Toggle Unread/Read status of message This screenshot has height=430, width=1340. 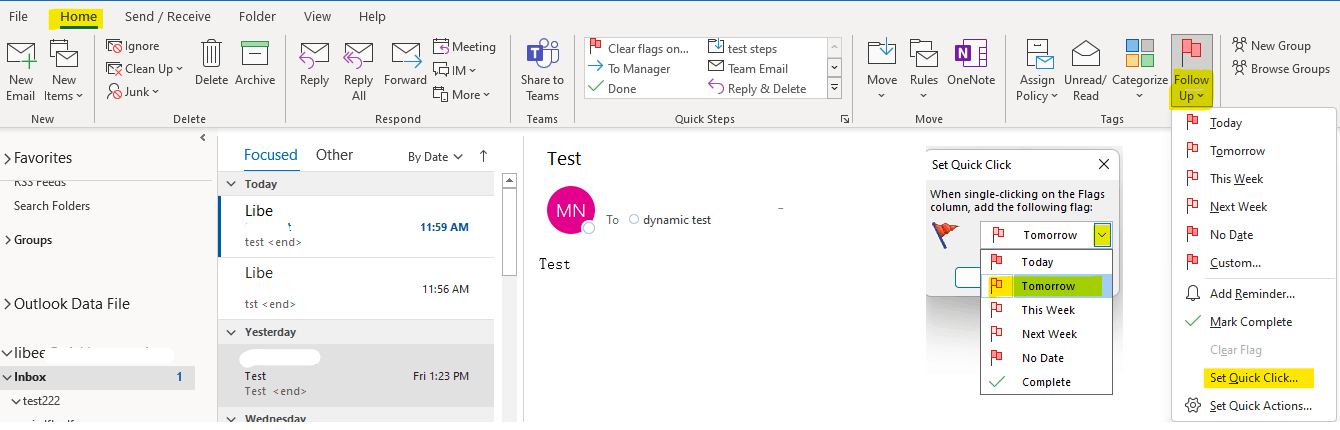(x=1086, y=62)
